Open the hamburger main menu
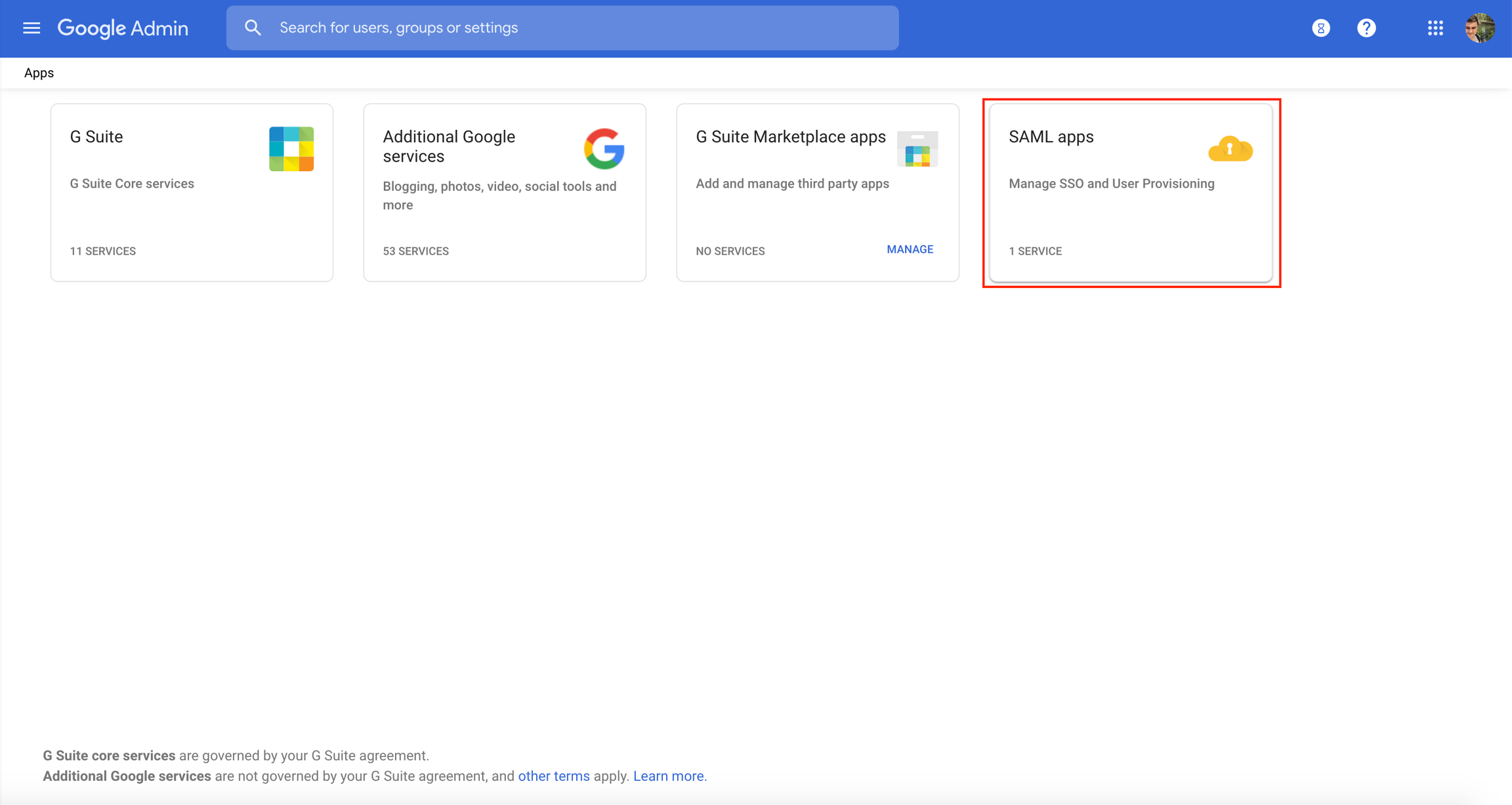The width and height of the screenshot is (1512, 805). [x=31, y=28]
